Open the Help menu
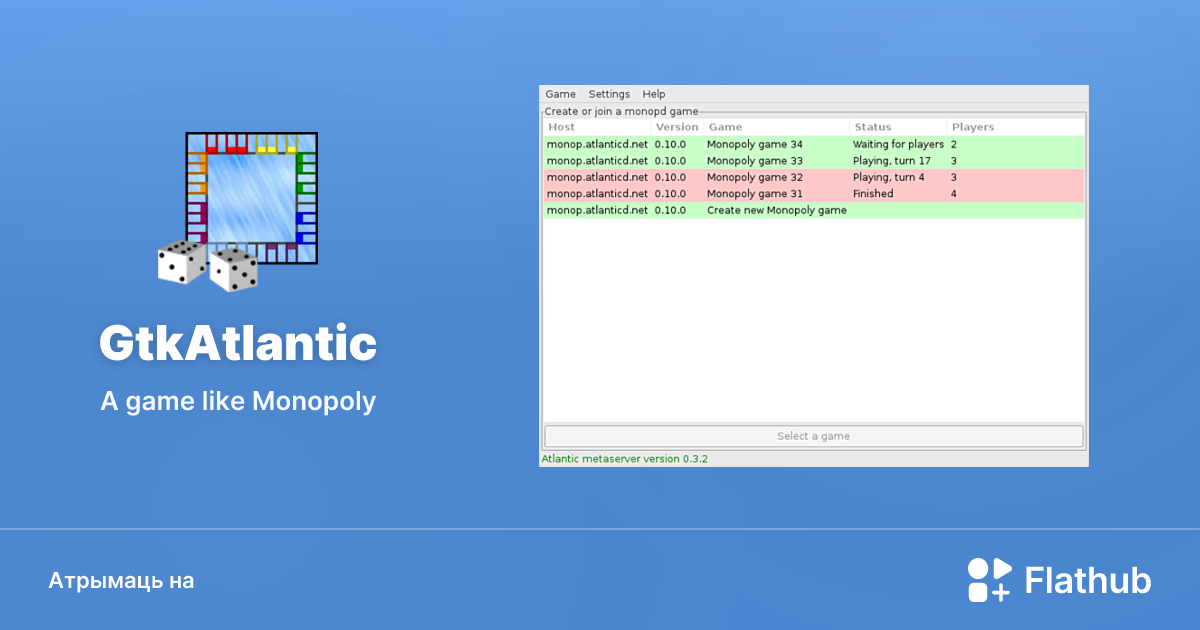 654,93
